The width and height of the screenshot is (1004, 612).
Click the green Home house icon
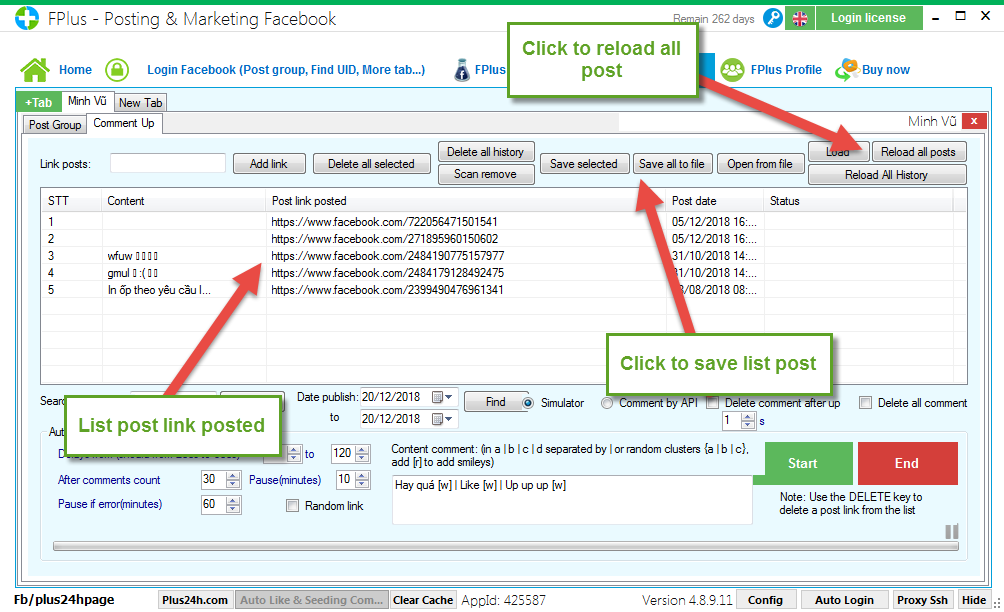pos(35,70)
